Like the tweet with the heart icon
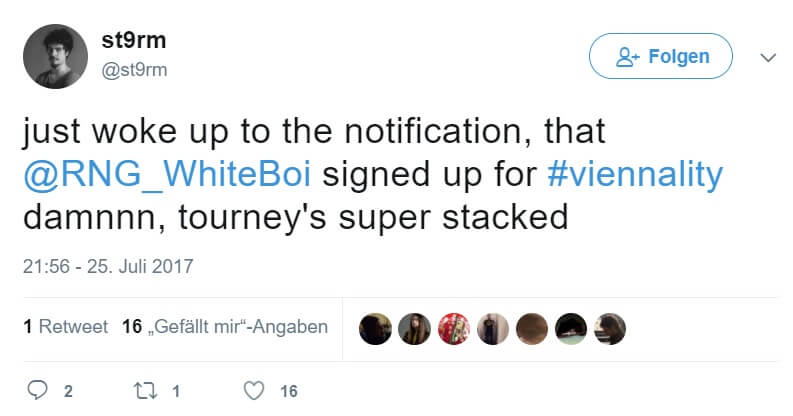This screenshot has width=793, height=416. pyautogui.click(x=255, y=391)
